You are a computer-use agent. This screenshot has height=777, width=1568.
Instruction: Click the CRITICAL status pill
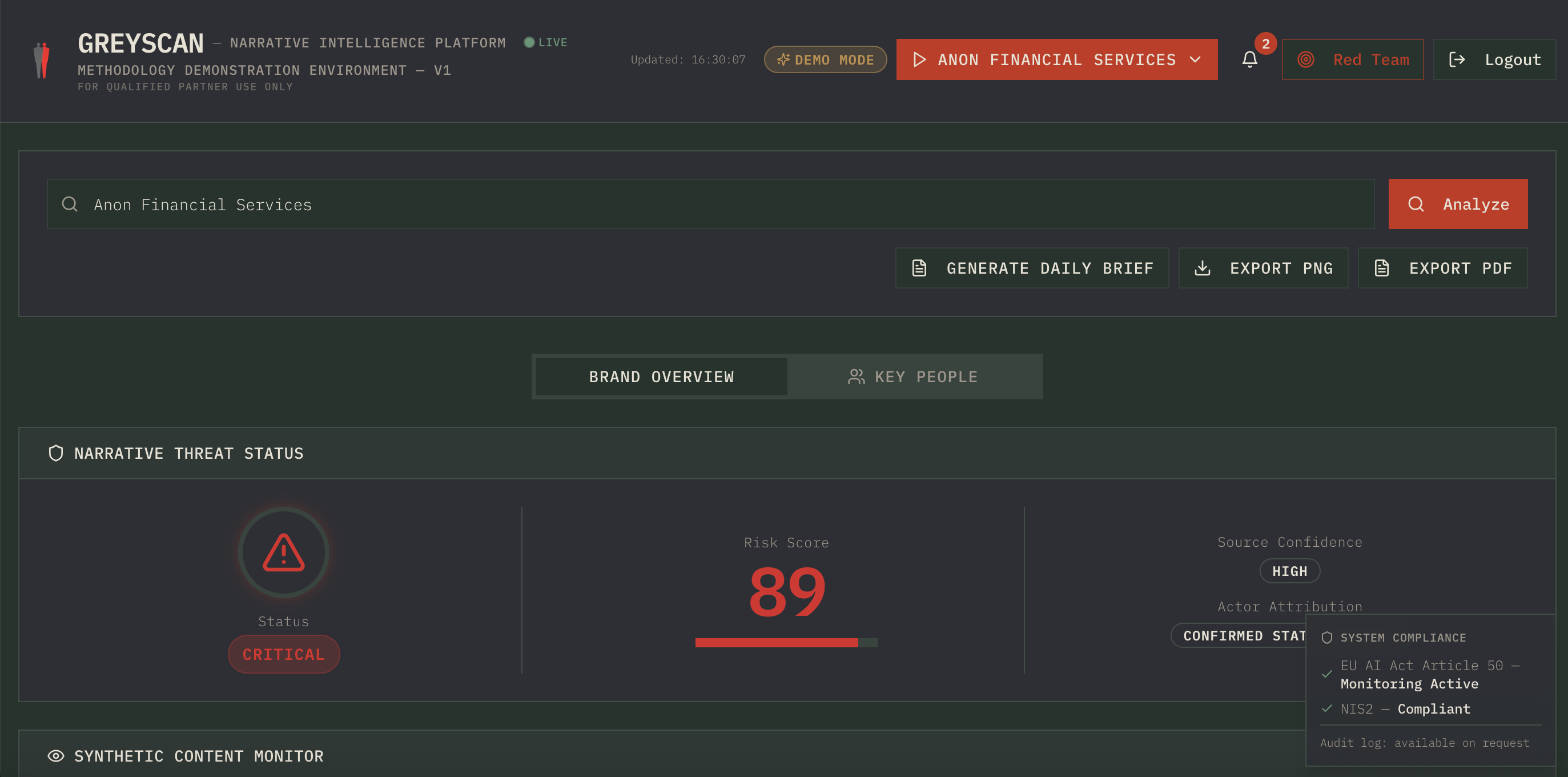click(x=284, y=654)
